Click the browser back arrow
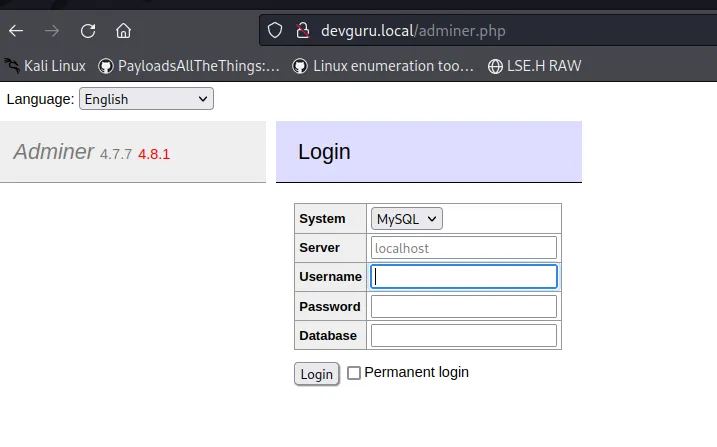The image size is (717, 447). (x=16, y=30)
